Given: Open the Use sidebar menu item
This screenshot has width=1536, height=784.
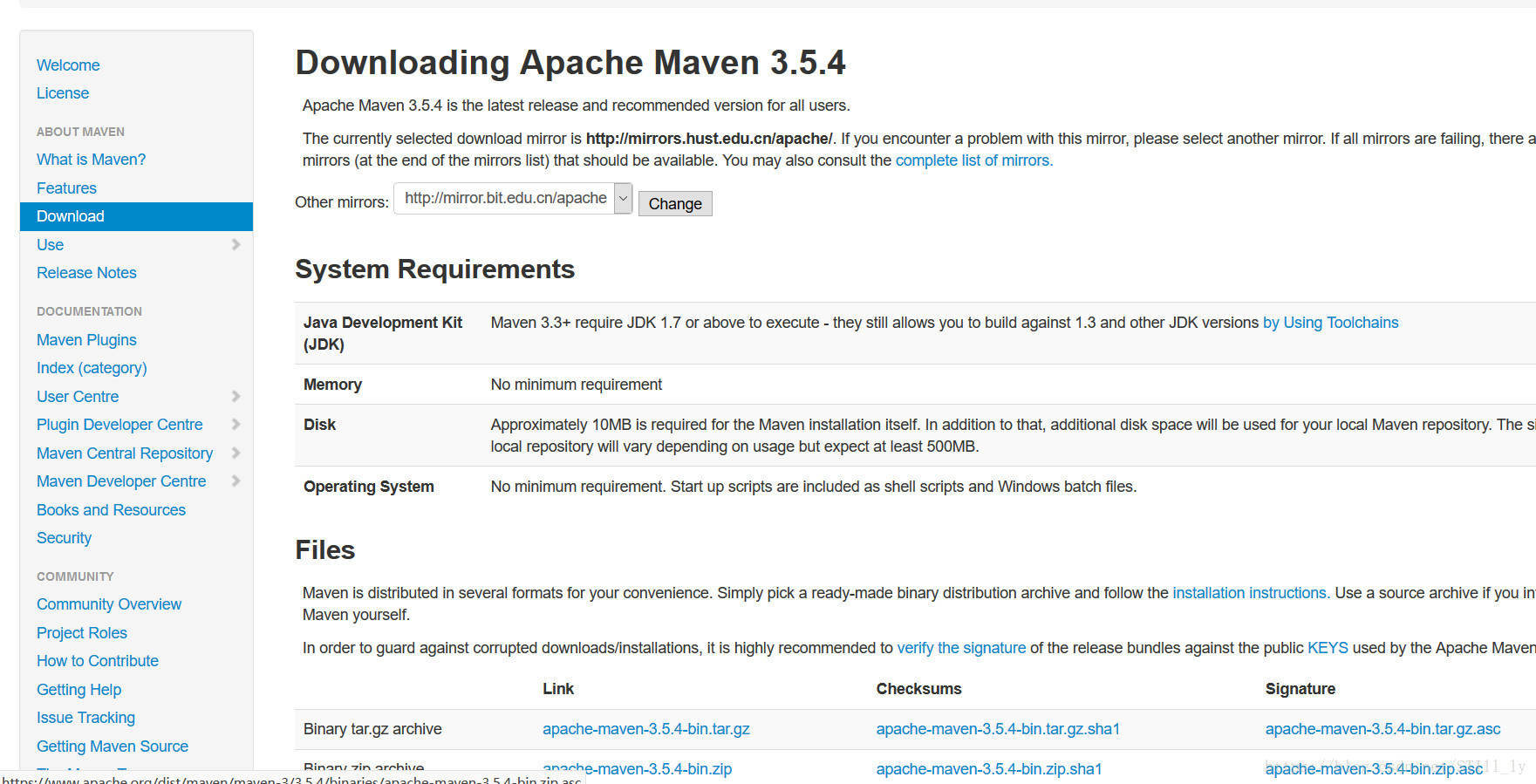Looking at the screenshot, I should [50, 245].
